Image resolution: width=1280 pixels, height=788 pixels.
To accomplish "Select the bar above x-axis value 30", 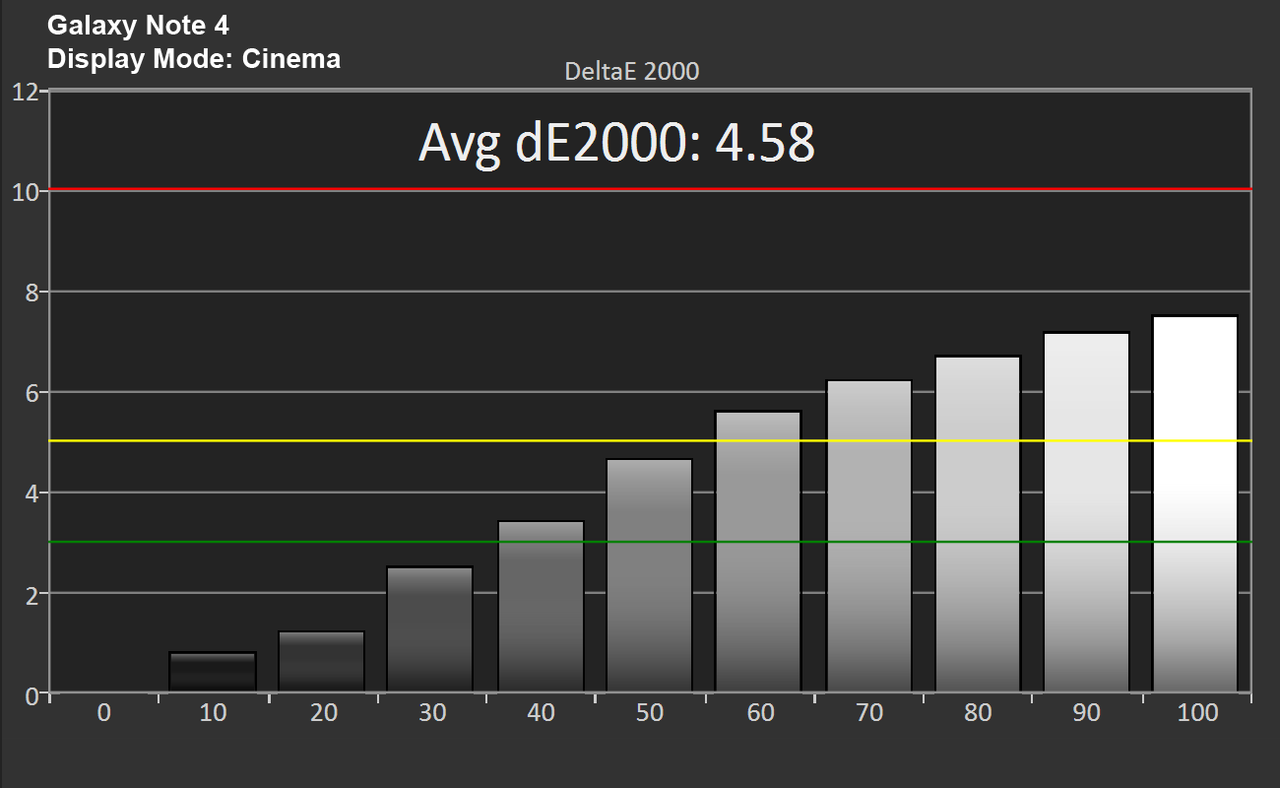I will tap(431, 629).
